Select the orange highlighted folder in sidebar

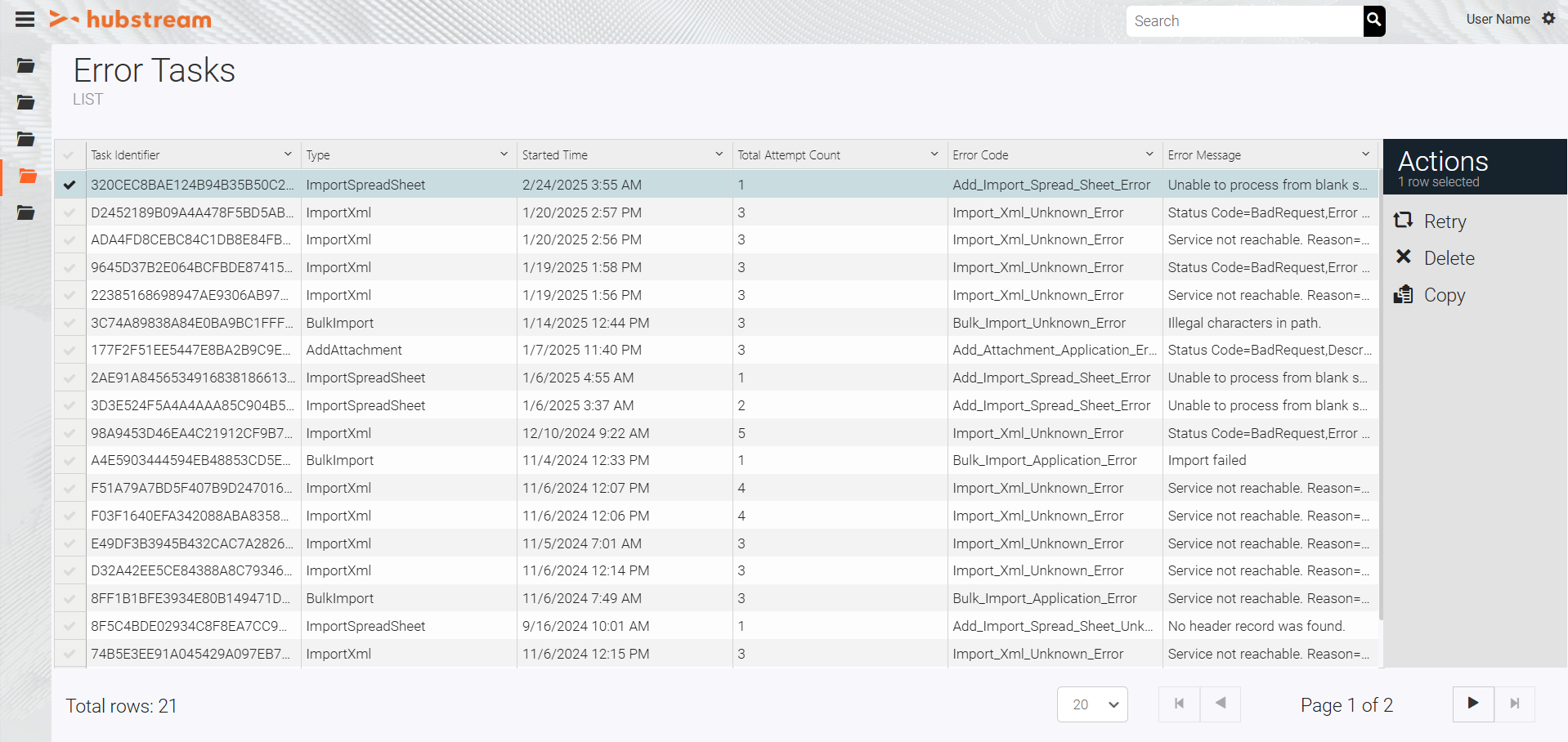(x=27, y=177)
